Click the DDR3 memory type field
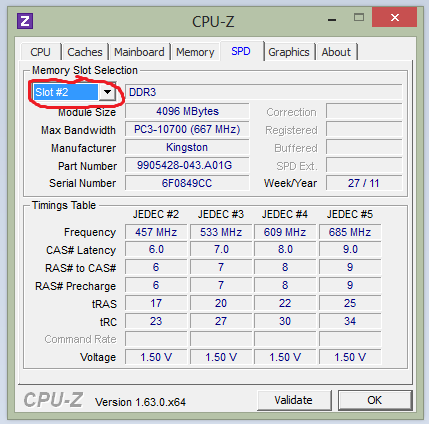 coord(264,92)
